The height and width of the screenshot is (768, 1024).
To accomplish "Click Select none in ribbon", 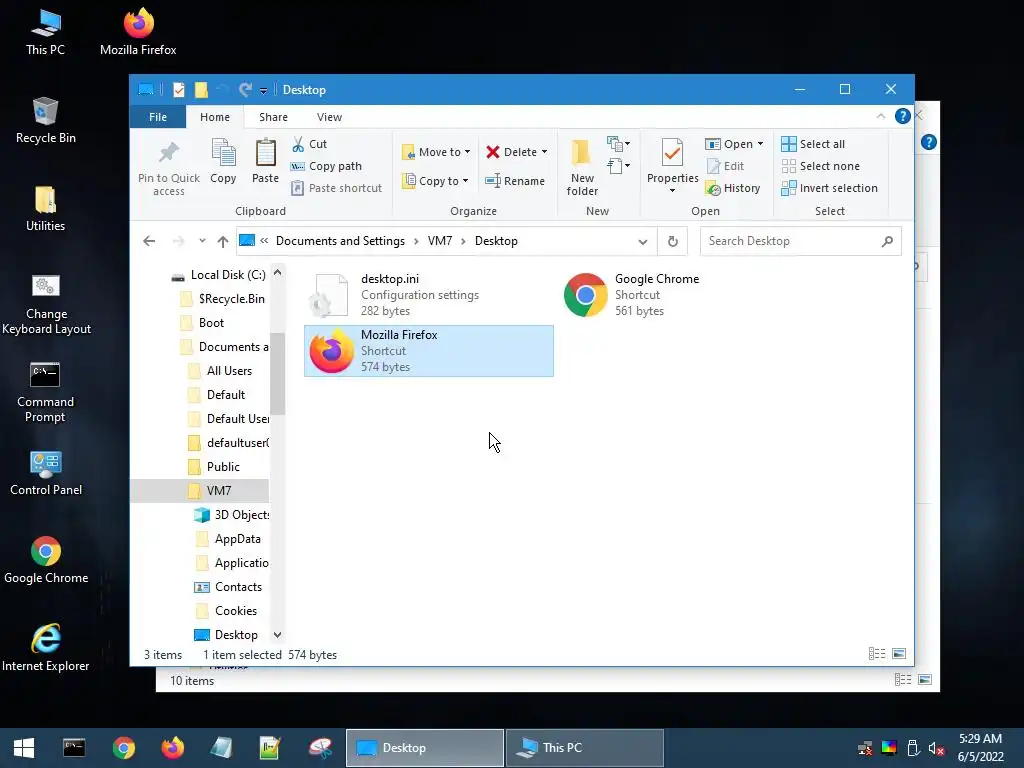I will tap(821, 166).
